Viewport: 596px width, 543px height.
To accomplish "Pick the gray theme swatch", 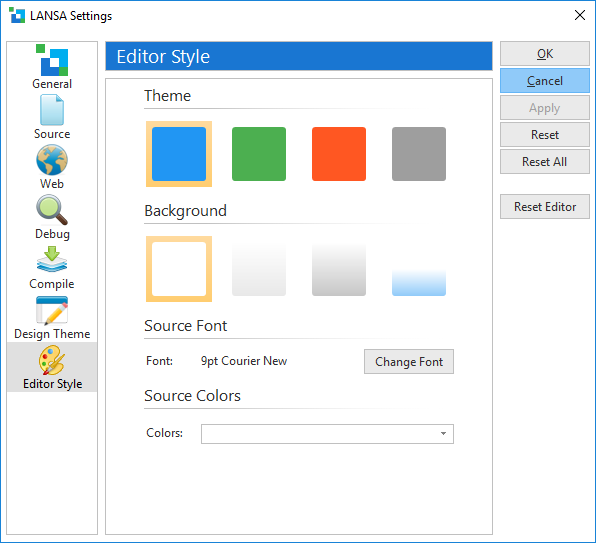I will (x=419, y=154).
